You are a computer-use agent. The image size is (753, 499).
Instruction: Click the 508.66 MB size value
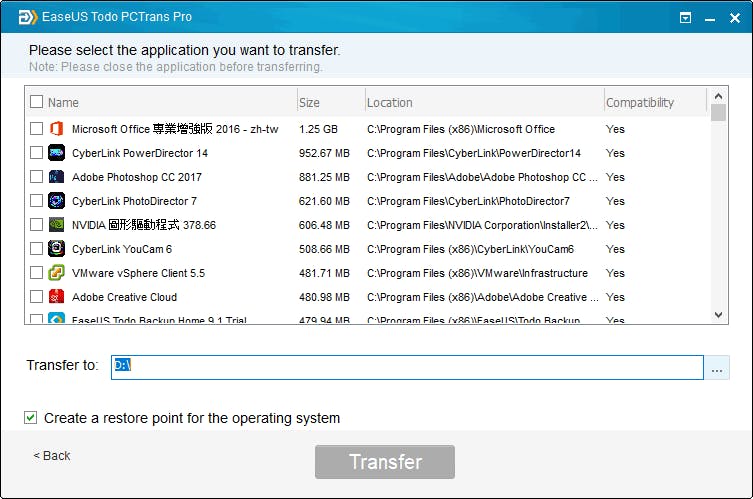[324, 249]
